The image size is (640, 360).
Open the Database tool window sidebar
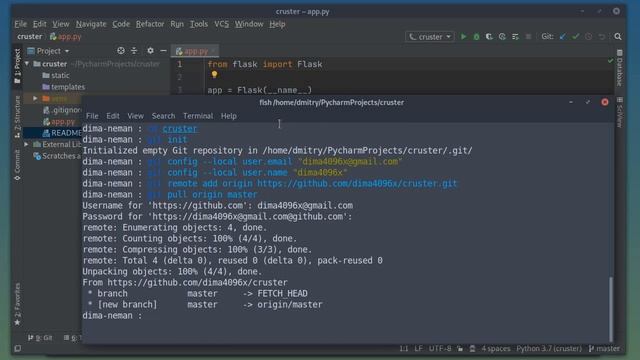[619, 68]
